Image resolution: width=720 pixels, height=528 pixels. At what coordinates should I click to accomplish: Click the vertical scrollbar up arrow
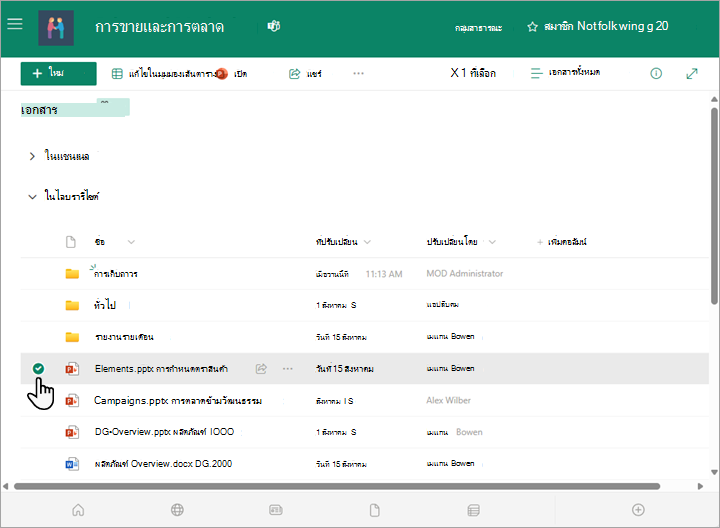click(x=714, y=99)
